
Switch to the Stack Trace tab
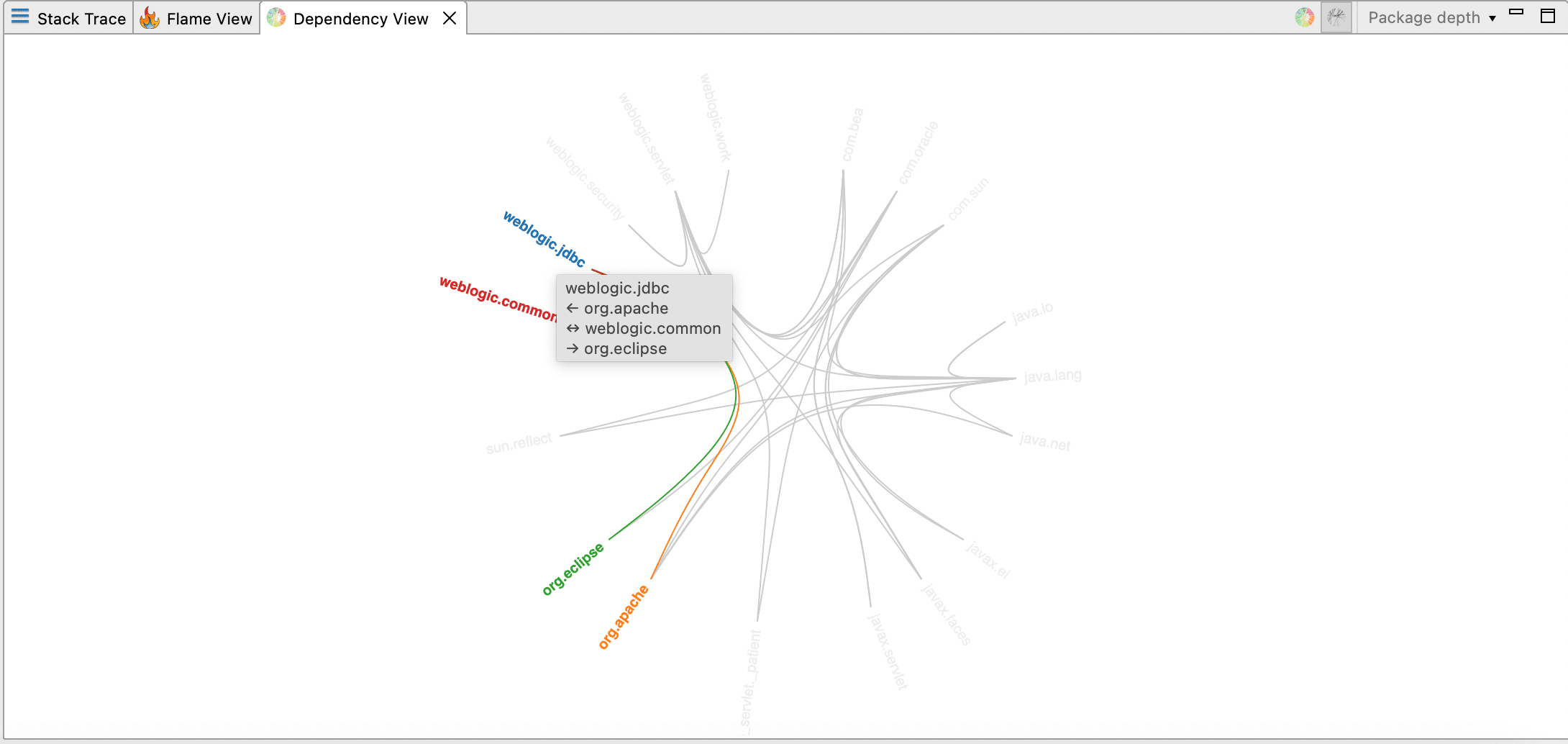point(81,18)
